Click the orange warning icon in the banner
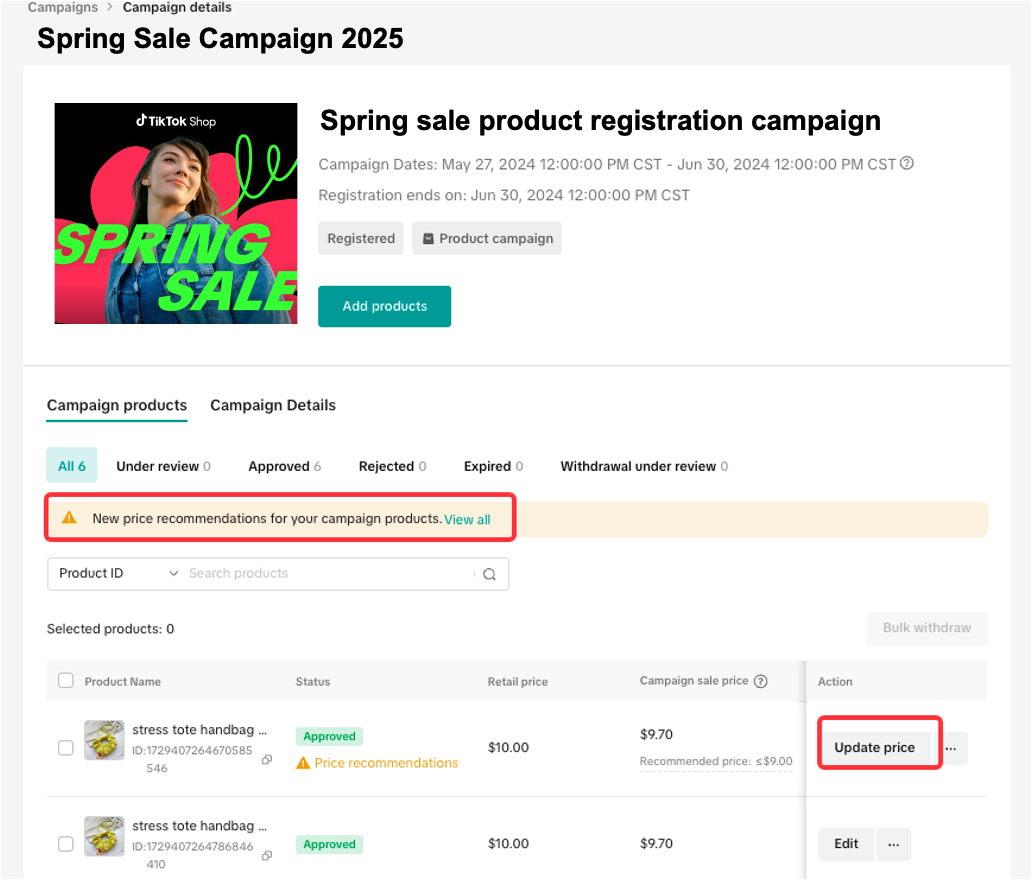 click(69, 518)
